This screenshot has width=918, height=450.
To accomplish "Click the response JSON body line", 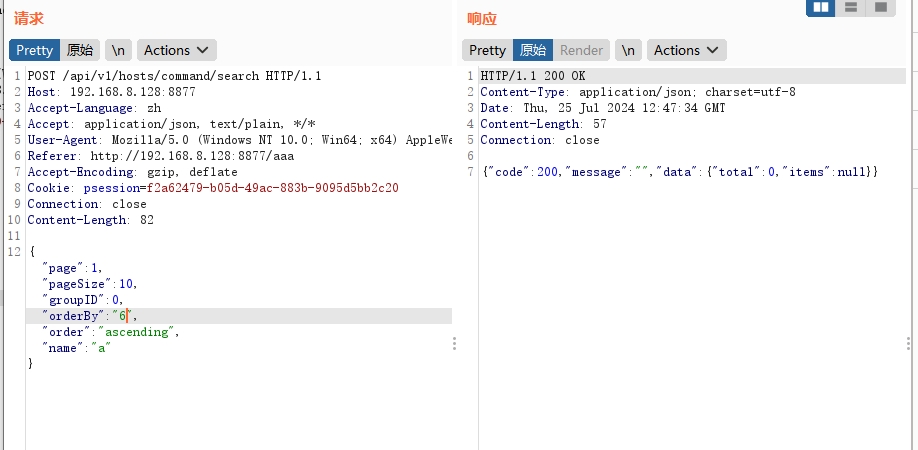I will 680,172.
